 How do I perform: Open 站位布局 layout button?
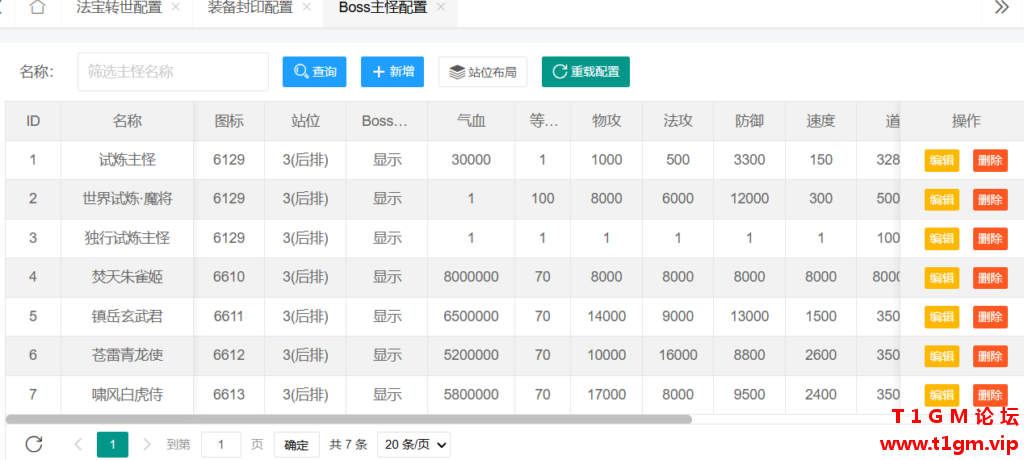click(x=483, y=72)
